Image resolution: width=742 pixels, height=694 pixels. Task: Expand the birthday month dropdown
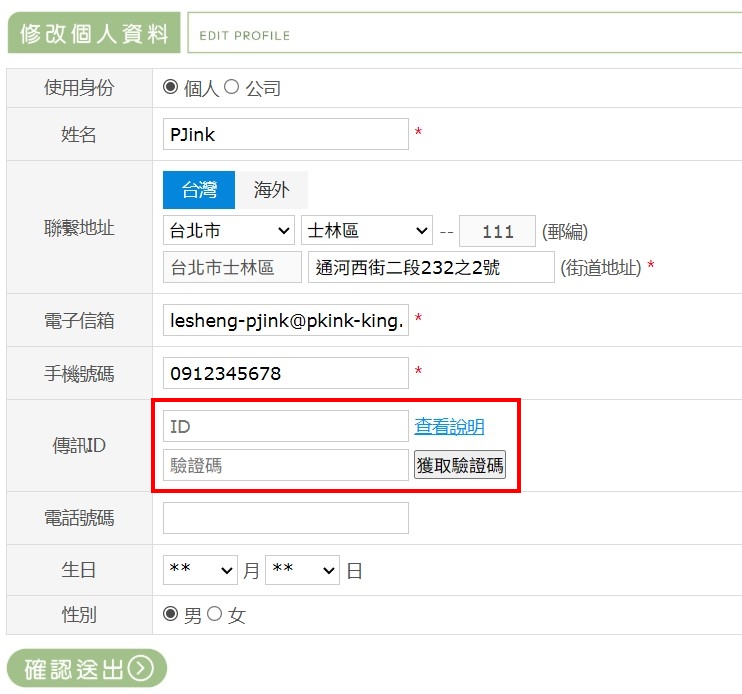coord(200,570)
